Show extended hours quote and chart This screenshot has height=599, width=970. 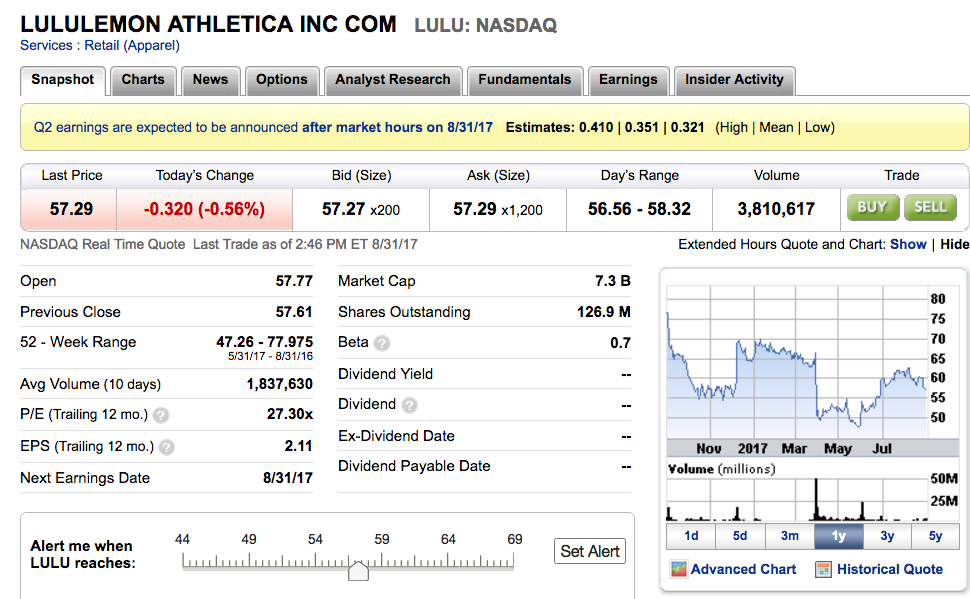point(908,244)
